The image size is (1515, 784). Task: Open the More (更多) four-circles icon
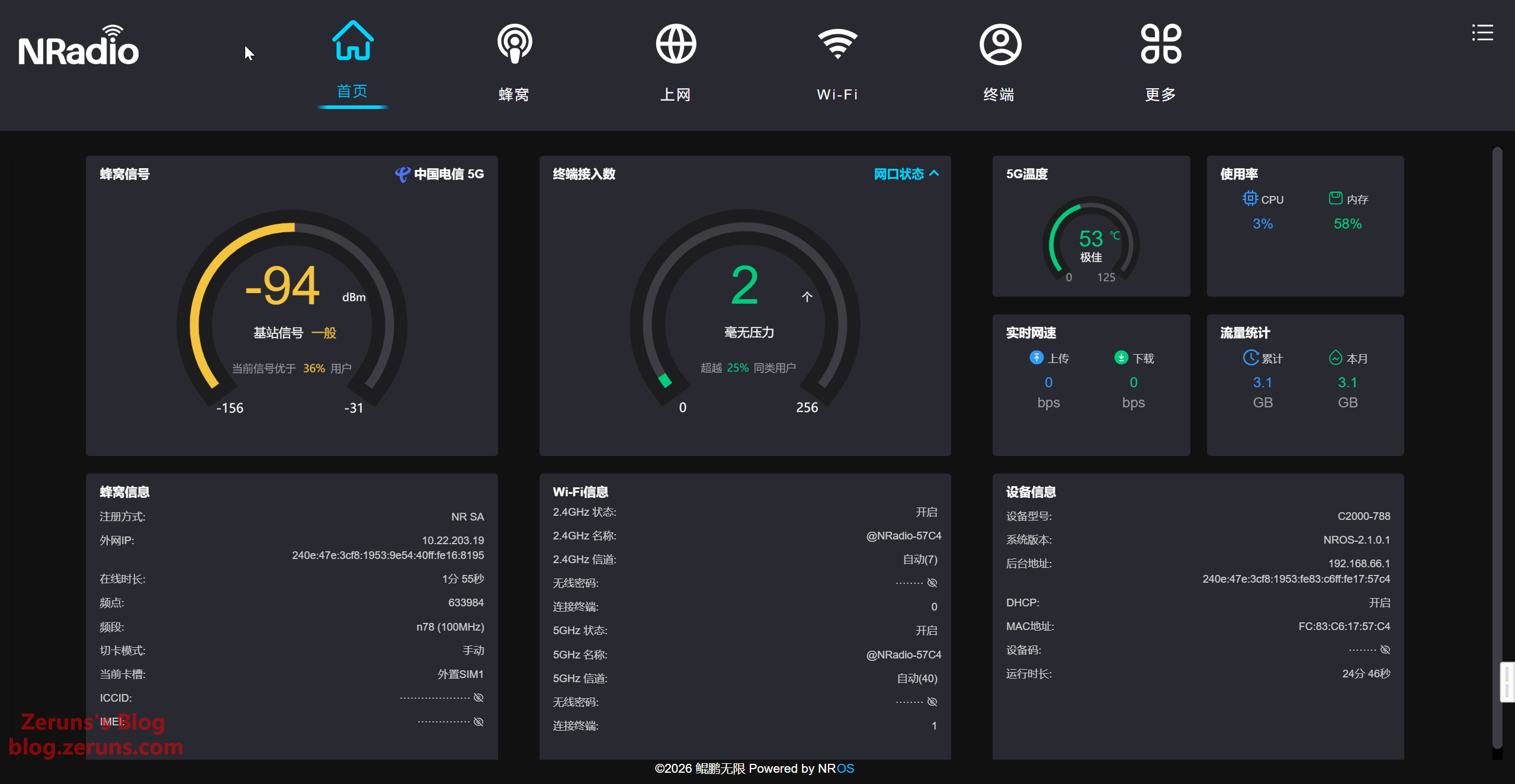1161,43
